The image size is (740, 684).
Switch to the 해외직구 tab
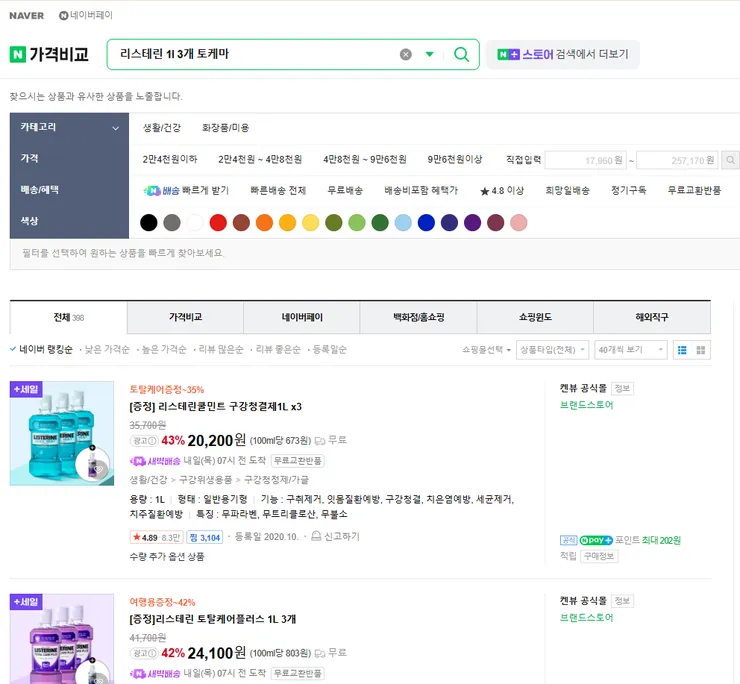pos(652,317)
